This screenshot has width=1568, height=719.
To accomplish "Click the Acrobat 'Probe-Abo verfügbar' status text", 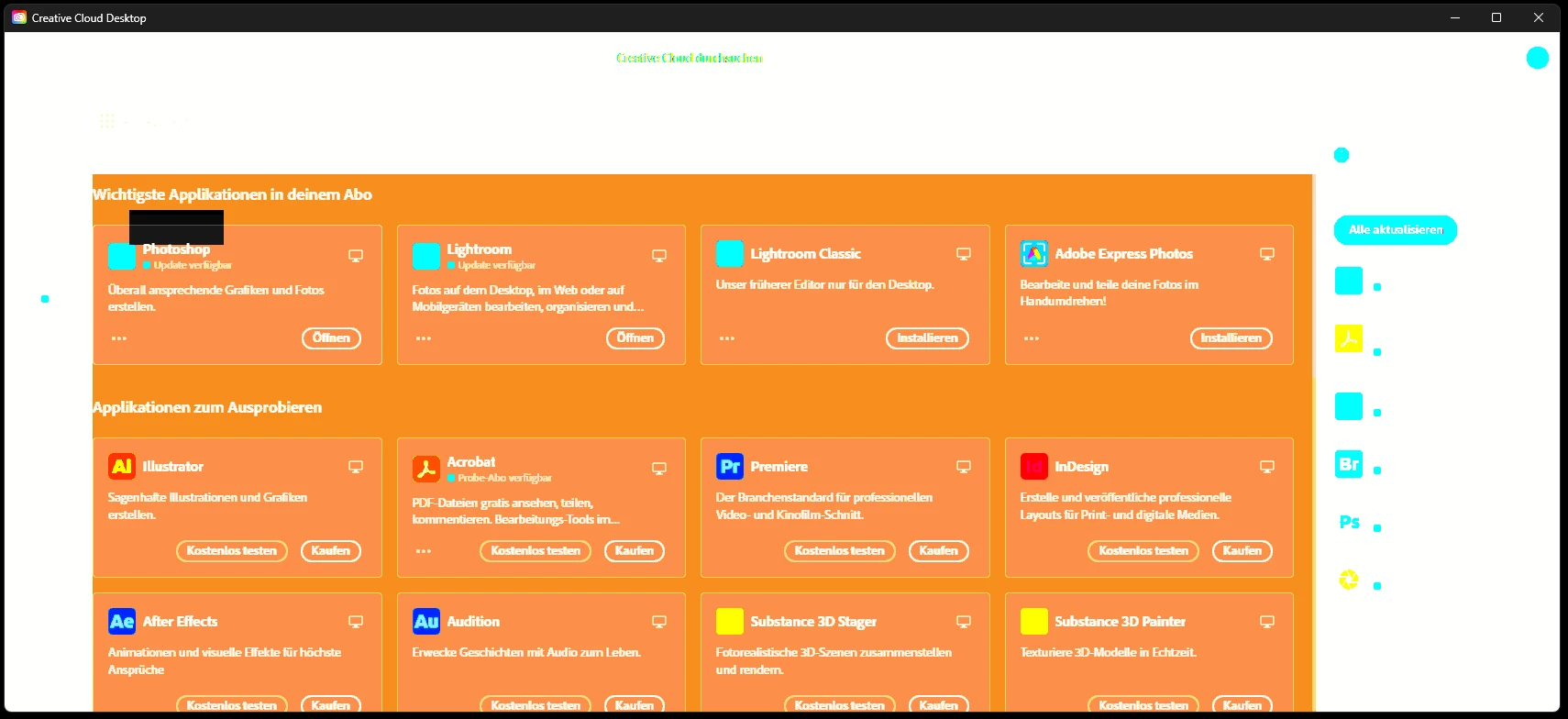I will click(x=504, y=478).
